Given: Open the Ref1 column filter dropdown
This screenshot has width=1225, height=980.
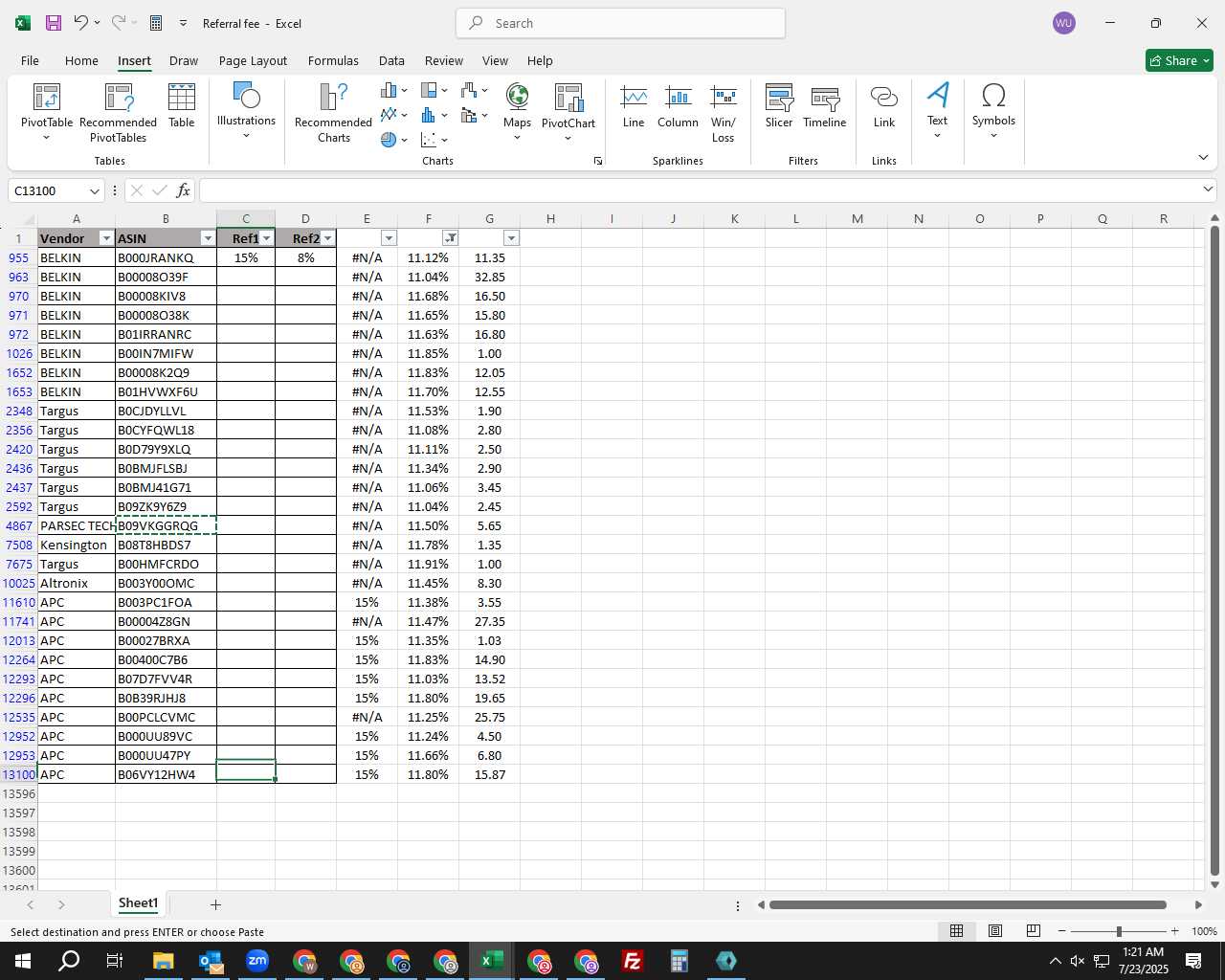Looking at the screenshot, I should [267, 238].
